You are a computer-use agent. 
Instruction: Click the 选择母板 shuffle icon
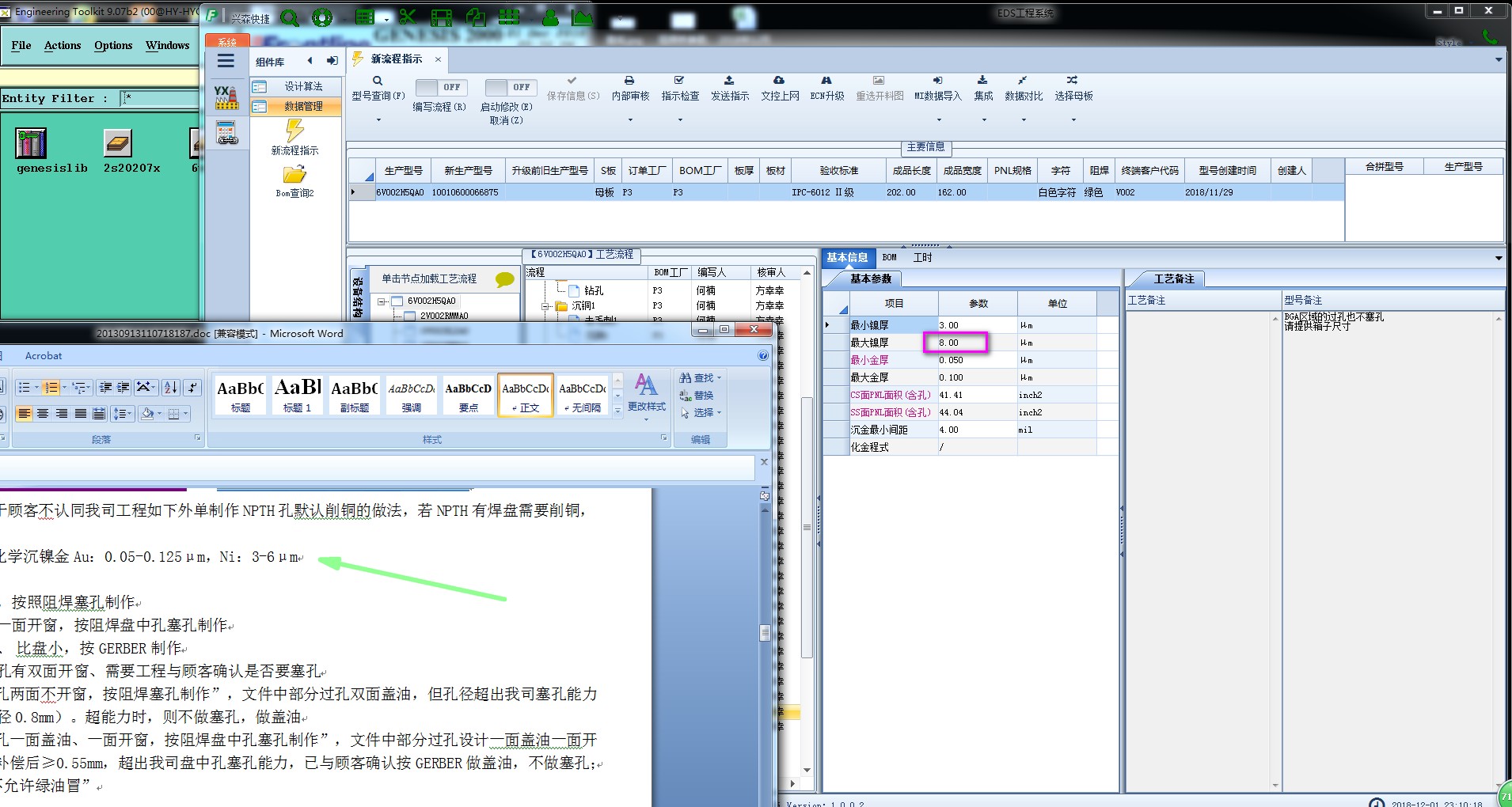click(x=1072, y=81)
